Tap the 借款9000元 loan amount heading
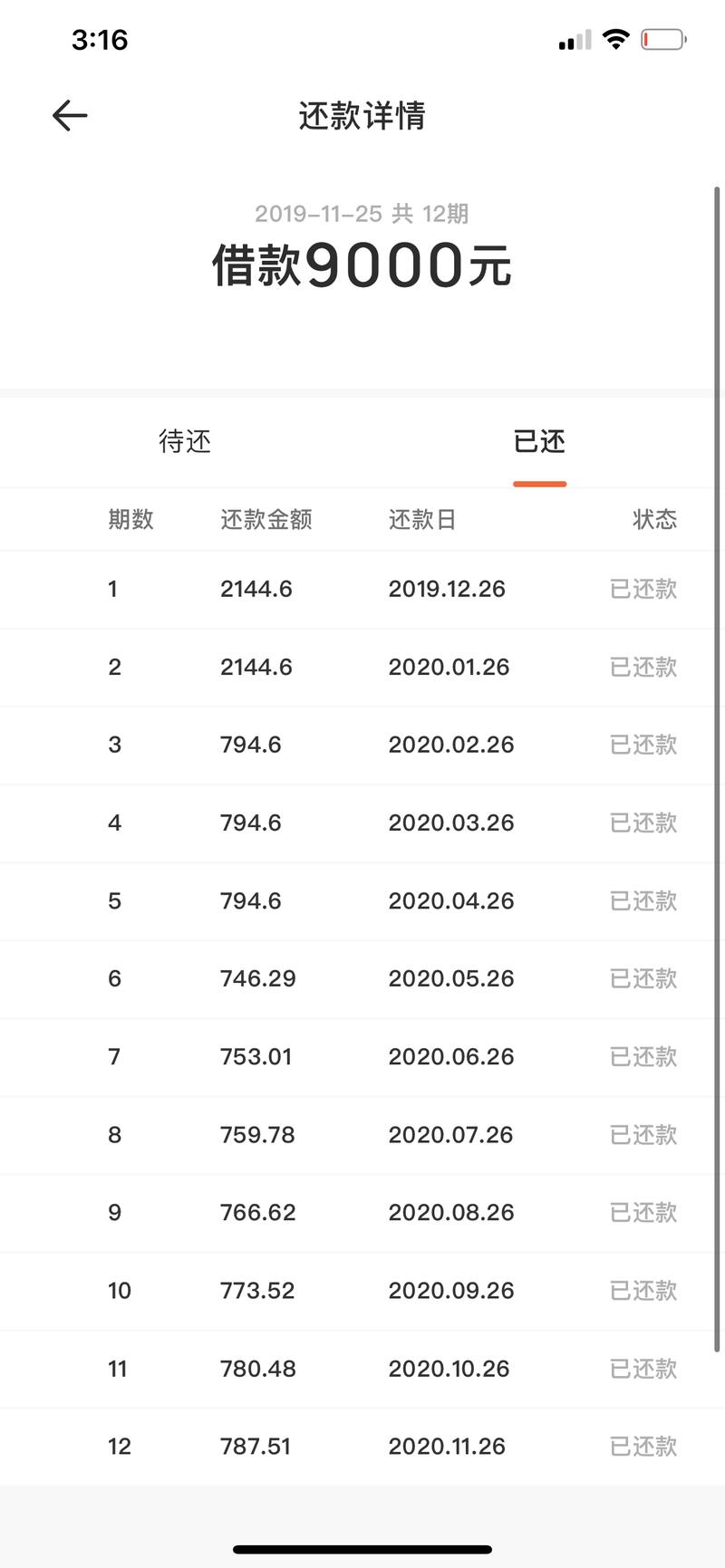The image size is (725, 1568). tap(362, 265)
